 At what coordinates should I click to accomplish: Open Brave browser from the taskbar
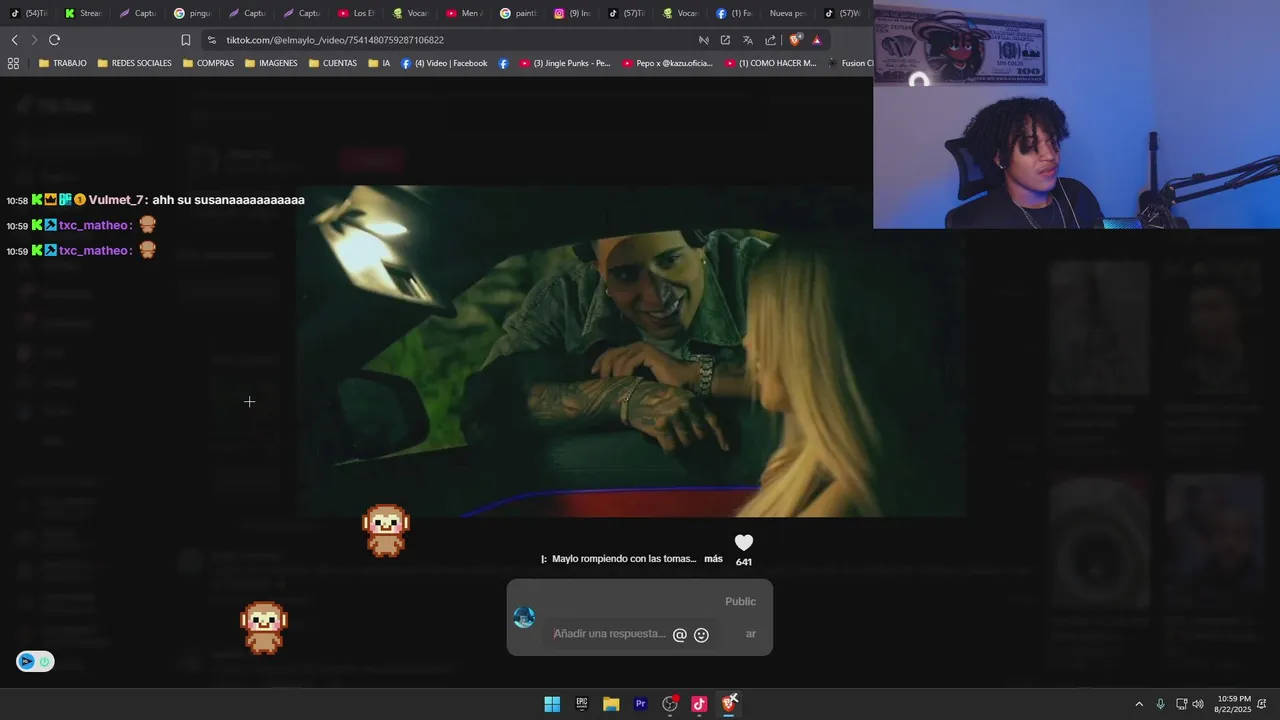(730, 704)
